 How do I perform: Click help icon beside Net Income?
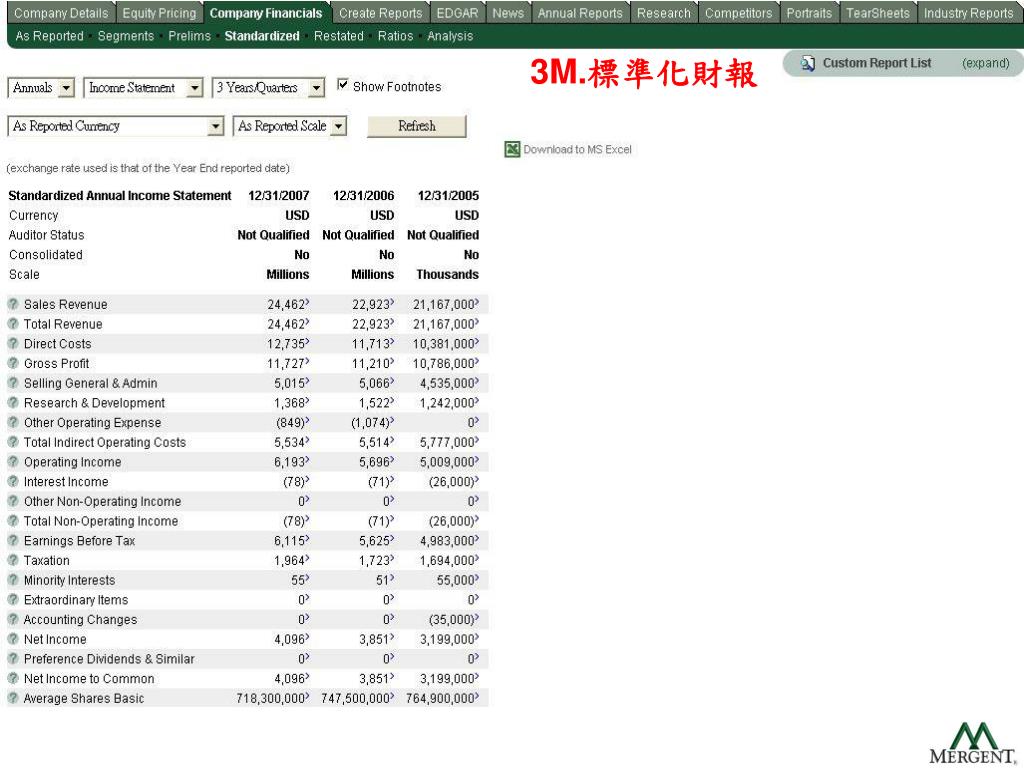[x=12, y=639]
